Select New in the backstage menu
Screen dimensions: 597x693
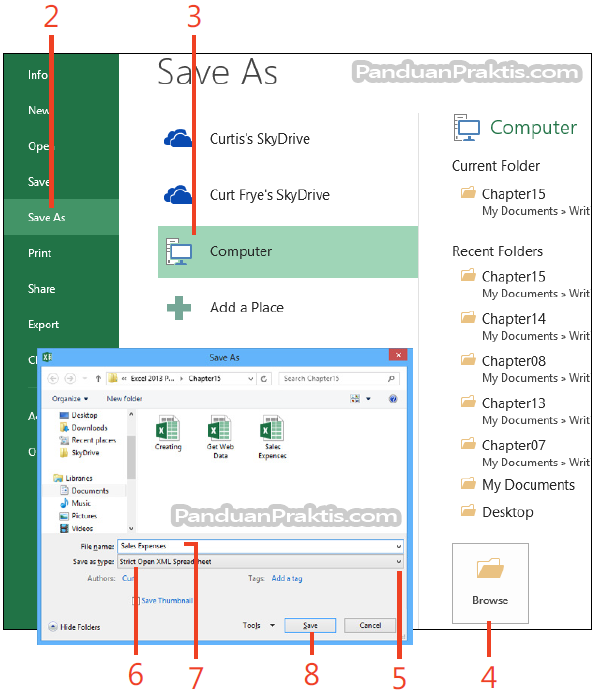(x=39, y=110)
